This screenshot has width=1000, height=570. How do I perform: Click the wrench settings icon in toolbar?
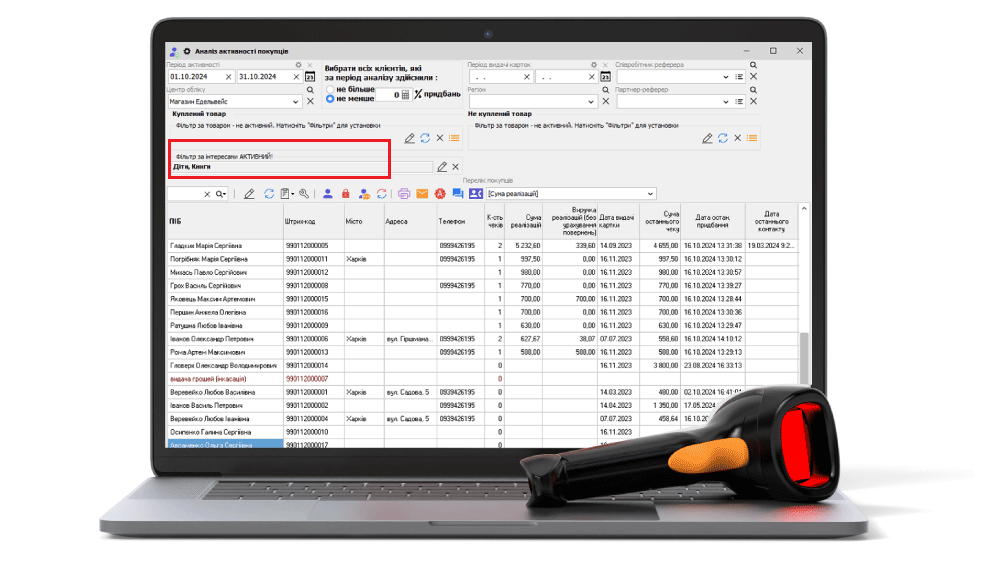point(304,194)
